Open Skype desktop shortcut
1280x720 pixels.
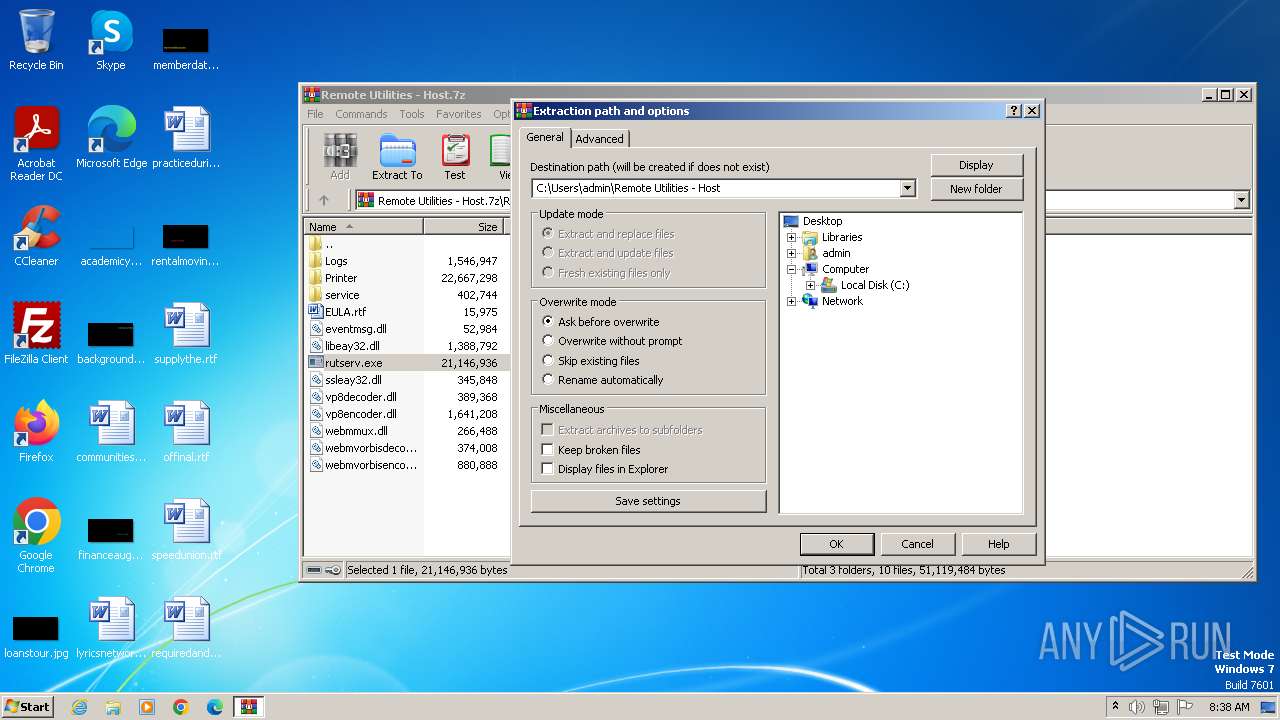(111, 40)
